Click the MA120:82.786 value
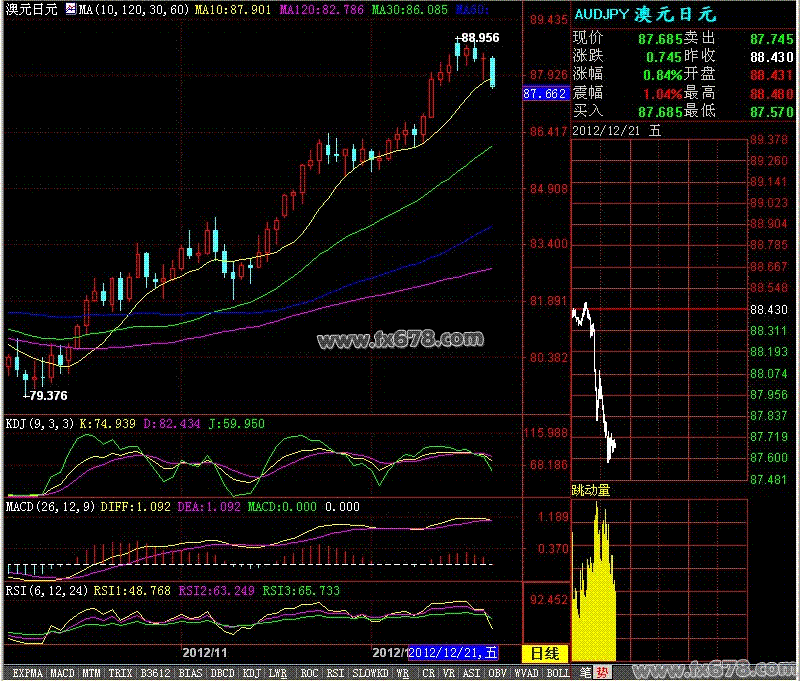The width and height of the screenshot is (800, 681). (x=322, y=9)
